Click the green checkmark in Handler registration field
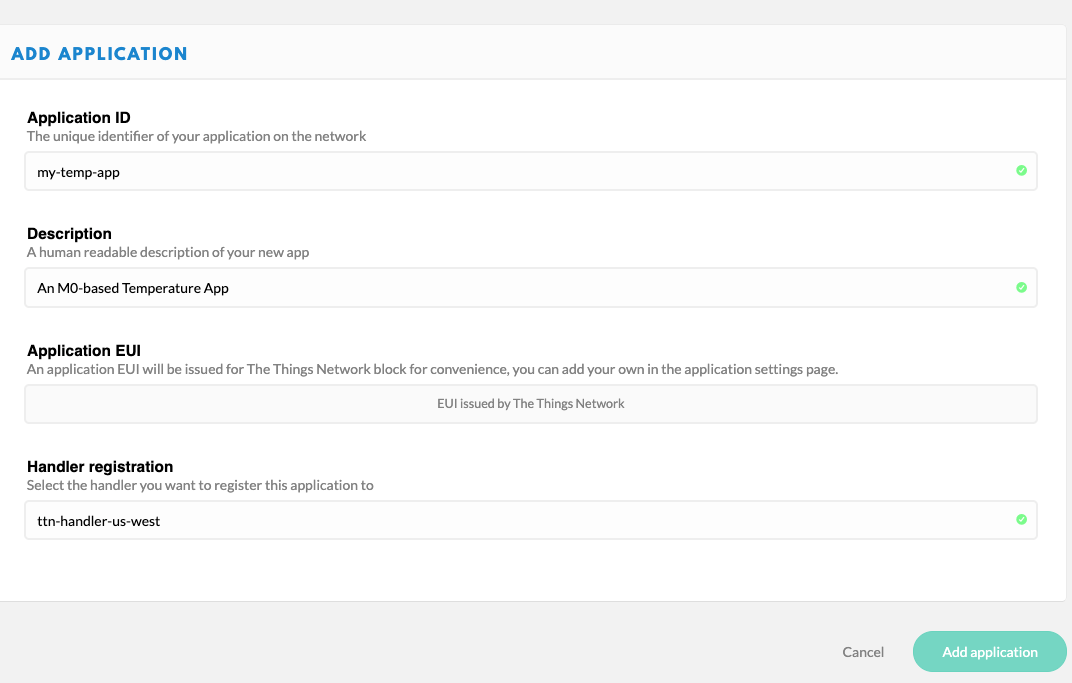The image size is (1072, 683). tap(1021, 520)
